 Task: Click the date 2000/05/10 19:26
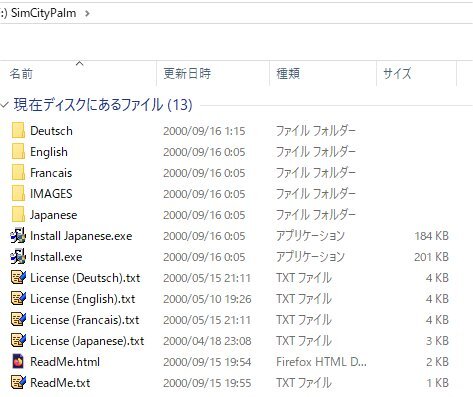(x=207, y=299)
